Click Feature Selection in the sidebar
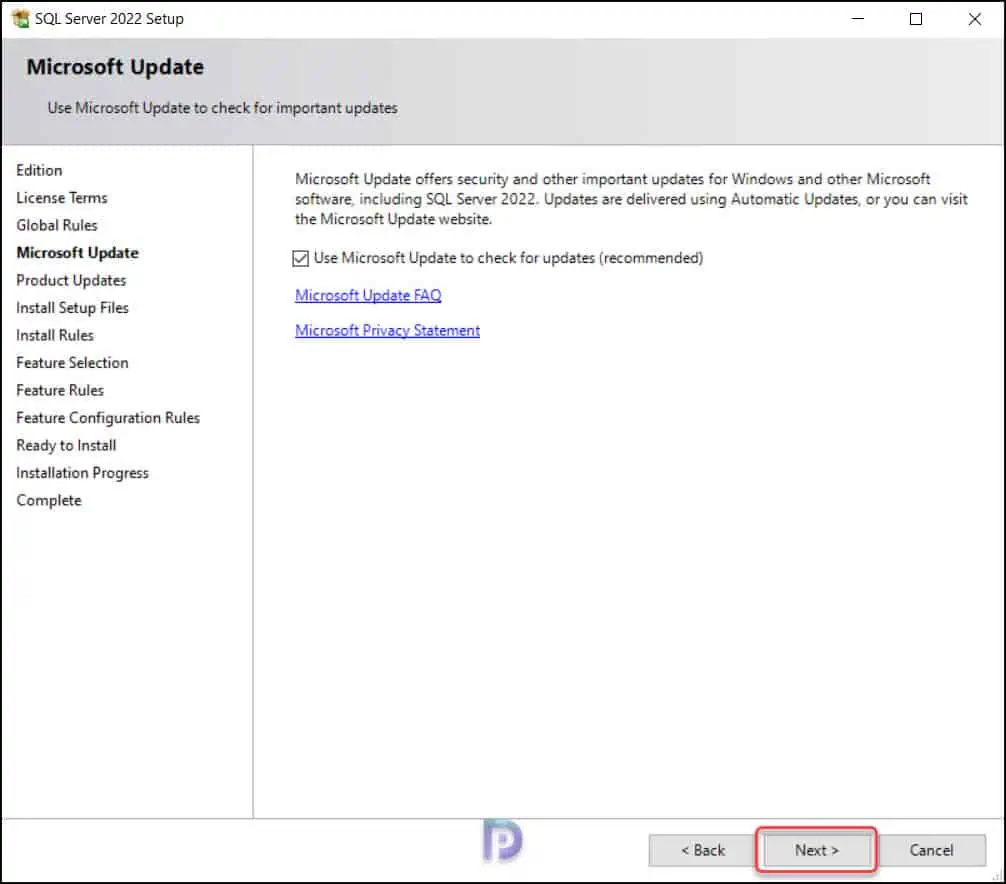 (72, 362)
